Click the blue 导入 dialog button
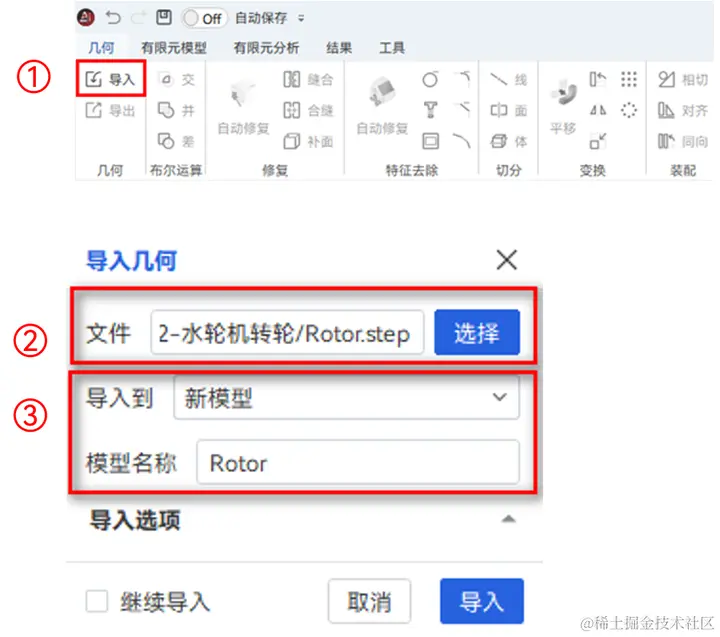 pos(482,601)
